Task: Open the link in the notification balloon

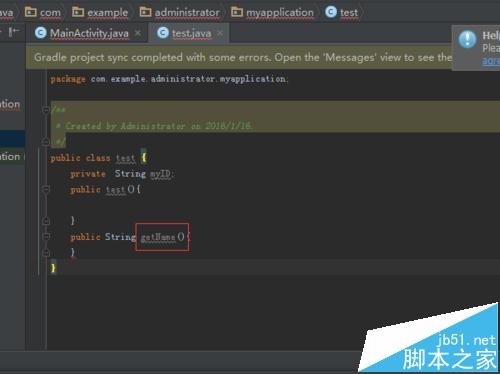Action: tap(491, 61)
